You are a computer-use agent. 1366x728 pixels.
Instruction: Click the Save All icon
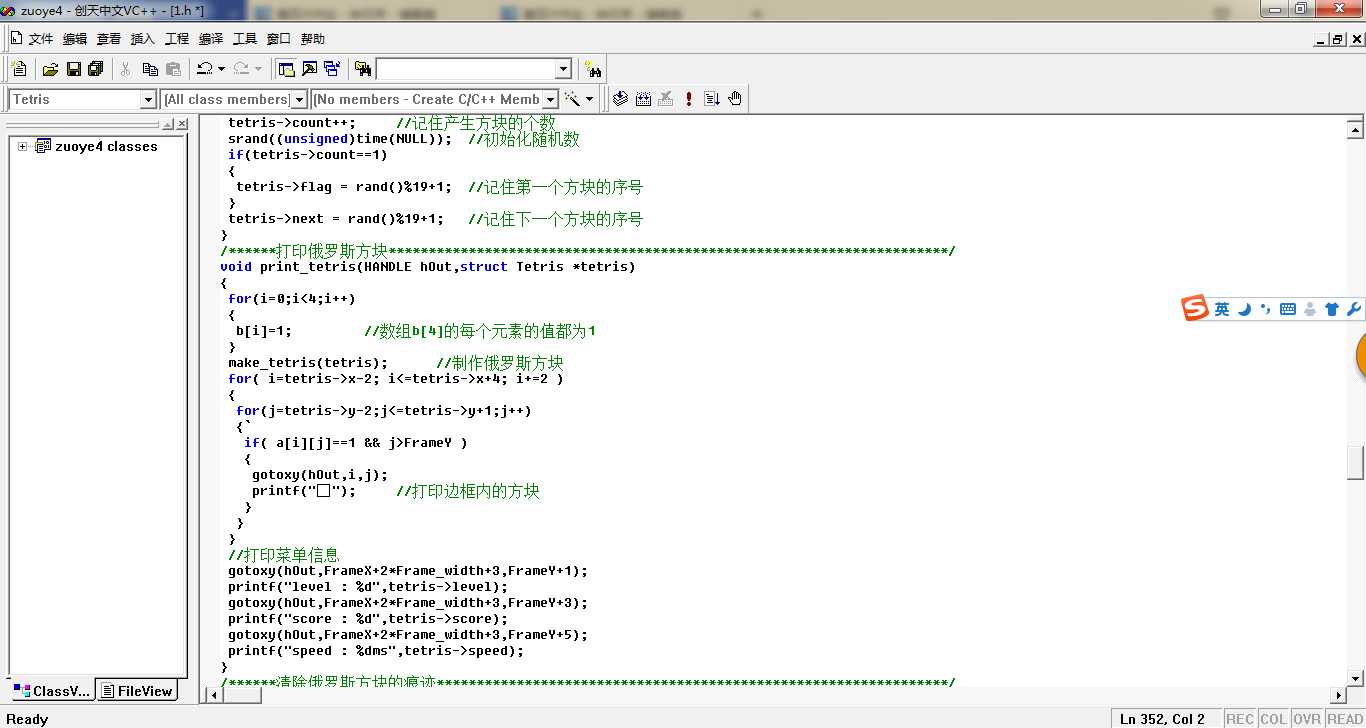coord(96,69)
